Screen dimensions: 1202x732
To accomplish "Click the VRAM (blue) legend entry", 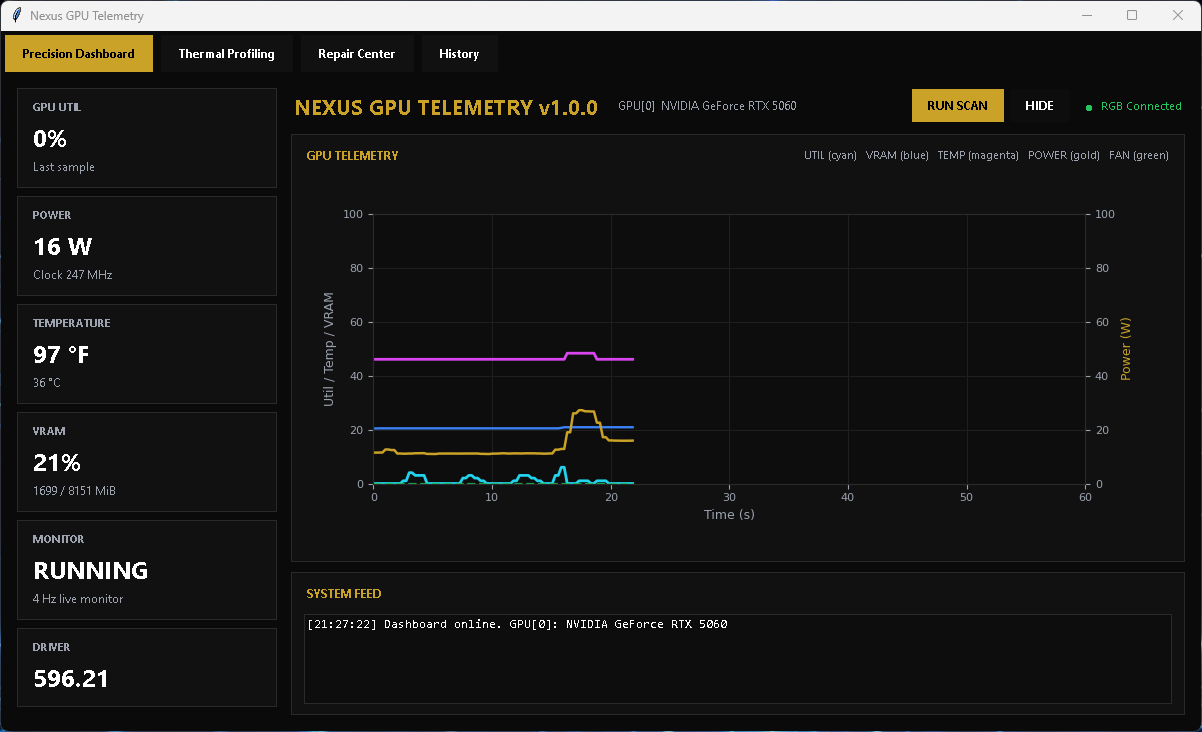I will click(897, 155).
